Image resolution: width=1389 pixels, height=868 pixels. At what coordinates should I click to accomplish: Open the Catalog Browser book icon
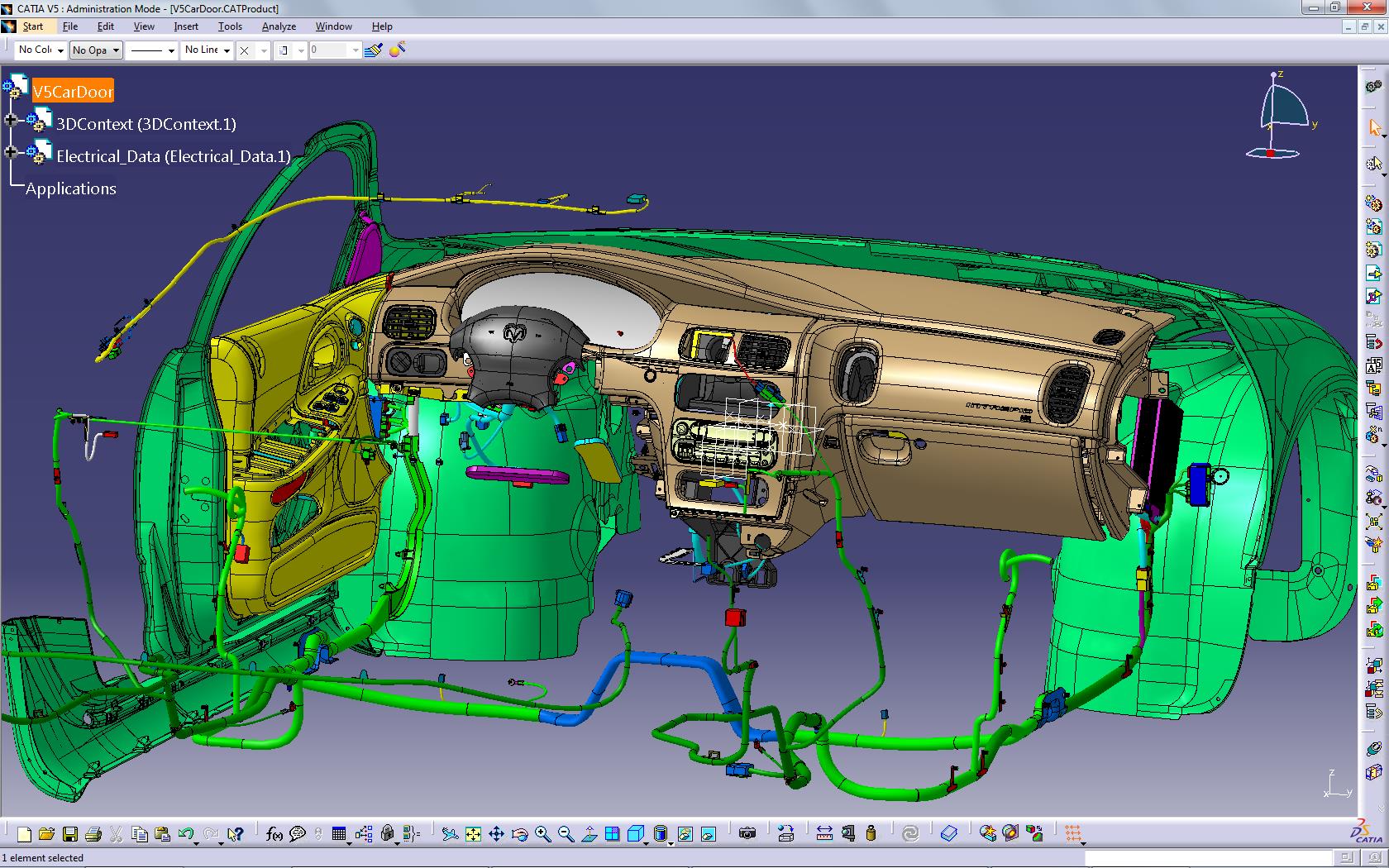point(949,833)
